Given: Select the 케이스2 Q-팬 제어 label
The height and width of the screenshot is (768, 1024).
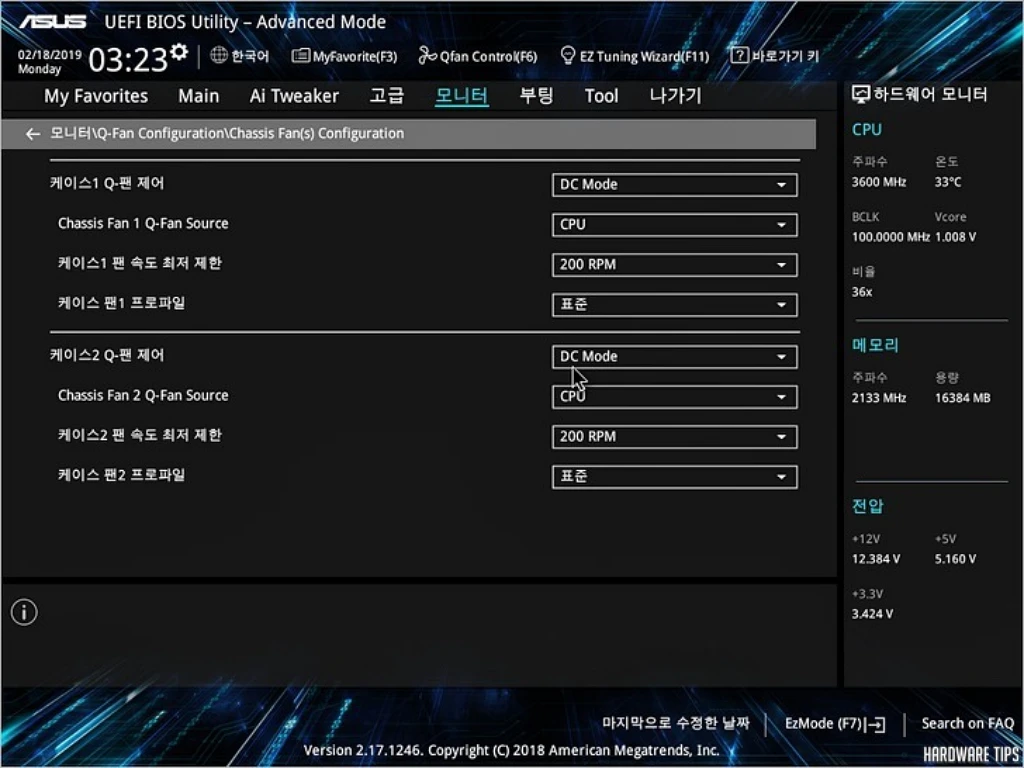Looking at the screenshot, I should click(107, 355).
